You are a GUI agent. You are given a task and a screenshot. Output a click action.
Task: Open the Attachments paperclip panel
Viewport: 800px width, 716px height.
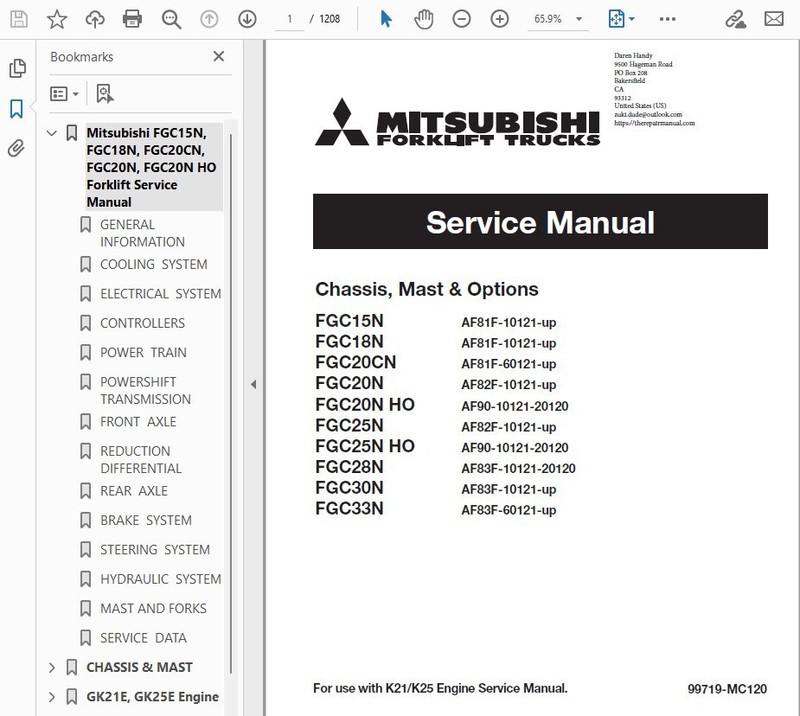pos(16,149)
